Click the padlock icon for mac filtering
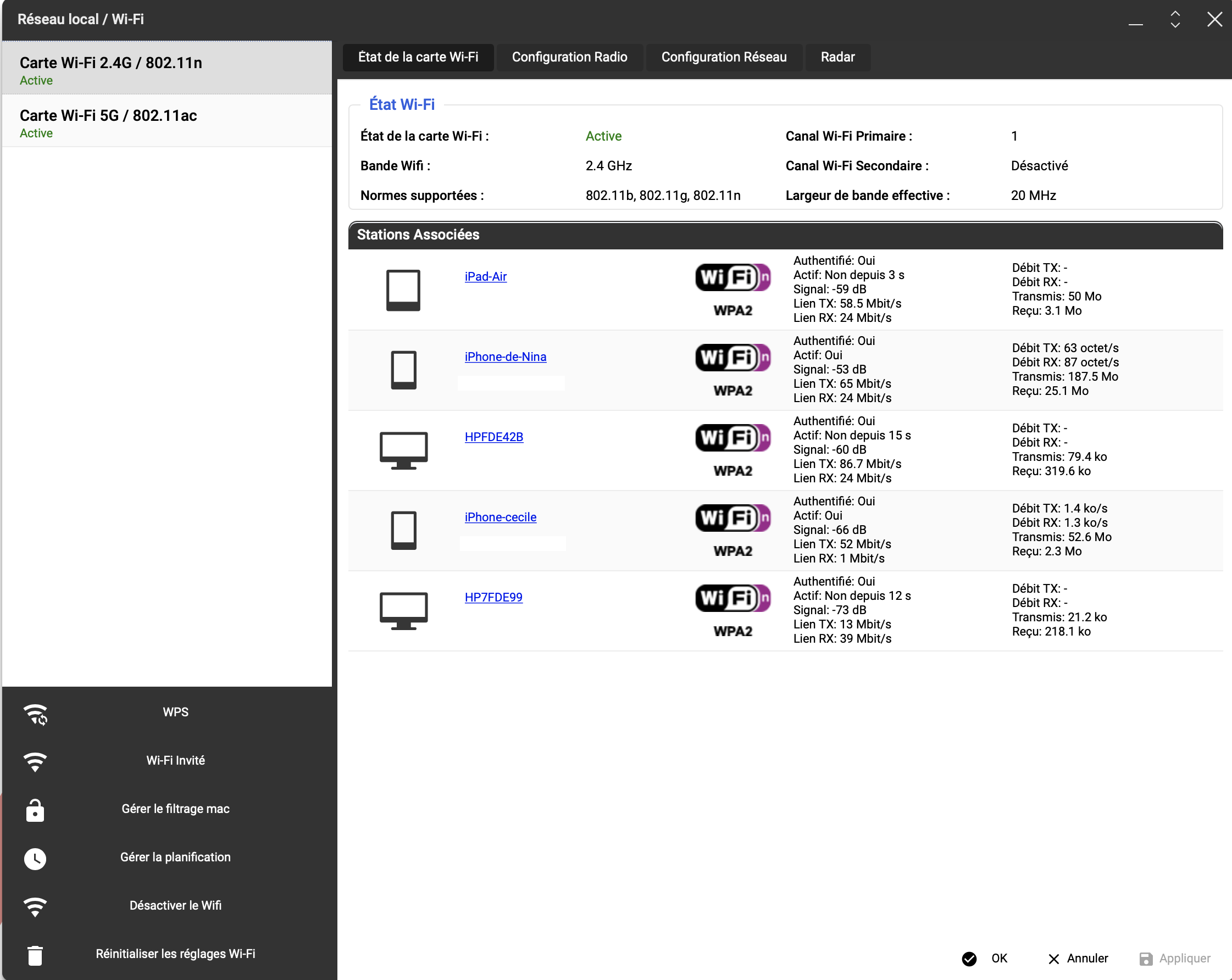The width and height of the screenshot is (1232, 980). pyautogui.click(x=35, y=810)
